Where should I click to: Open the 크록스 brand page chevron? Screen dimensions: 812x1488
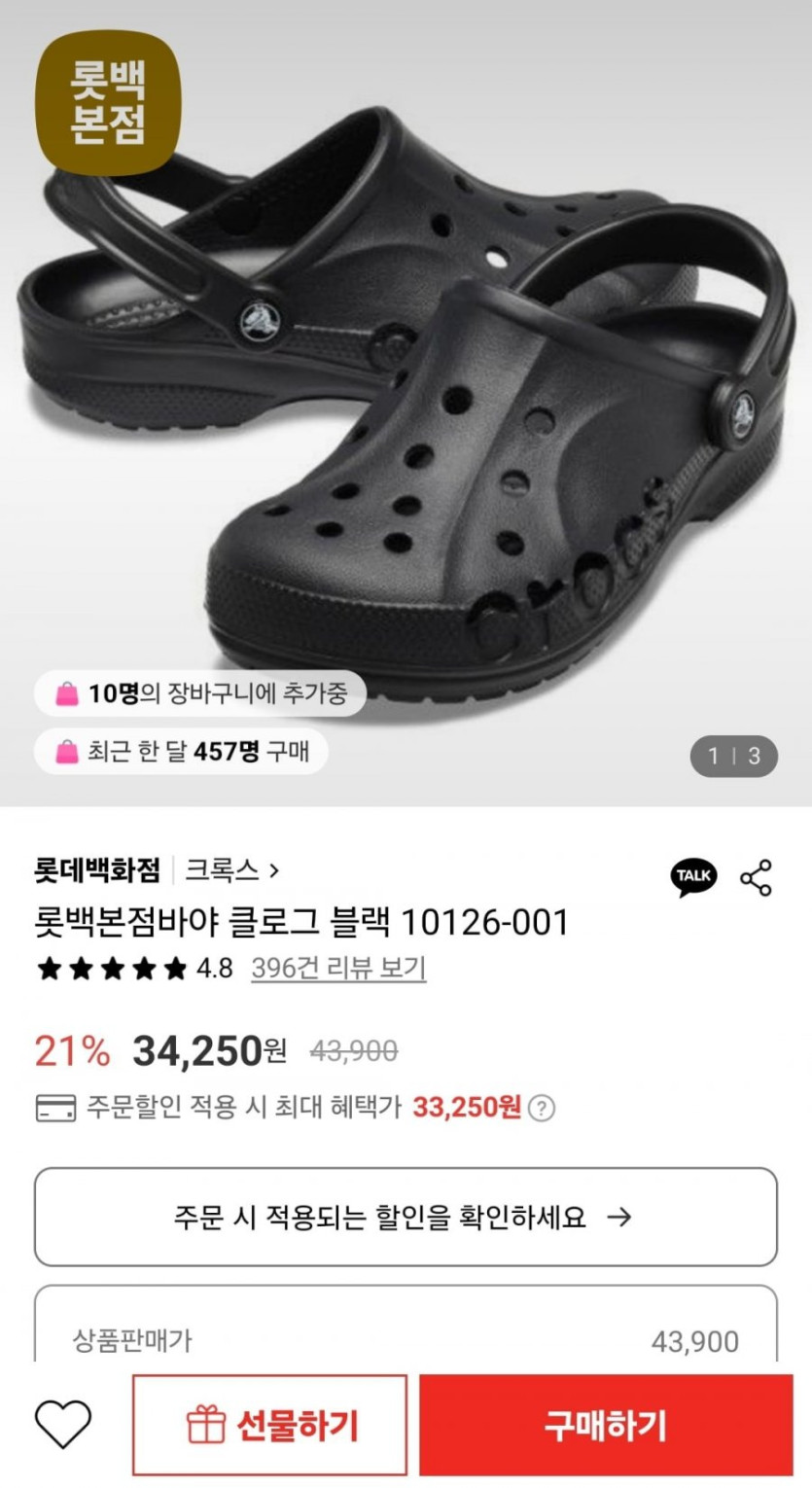click(273, 868)
